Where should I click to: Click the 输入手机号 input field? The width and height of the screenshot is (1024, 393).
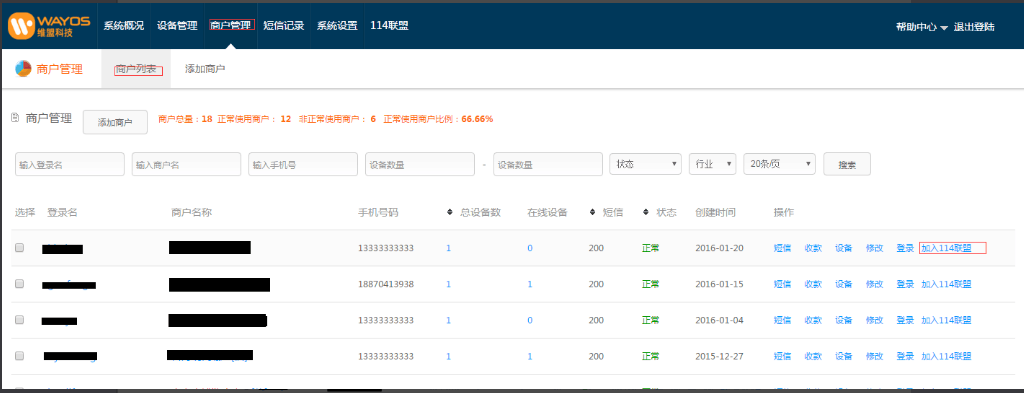[303, 165]
